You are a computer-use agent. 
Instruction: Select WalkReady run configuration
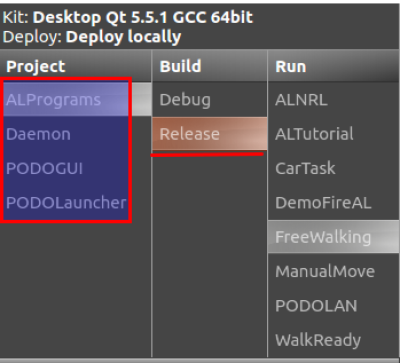pyautogui.click(x=333, y=340)
